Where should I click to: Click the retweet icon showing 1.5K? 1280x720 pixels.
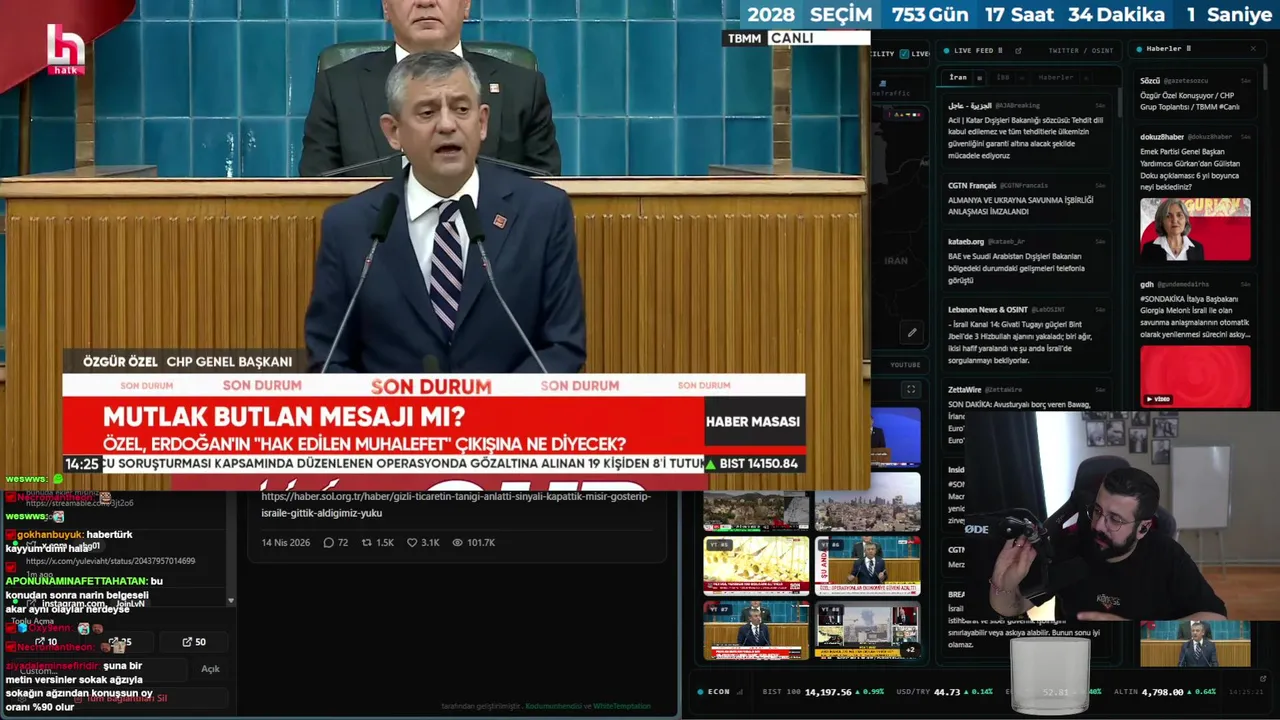coord(367,543)
